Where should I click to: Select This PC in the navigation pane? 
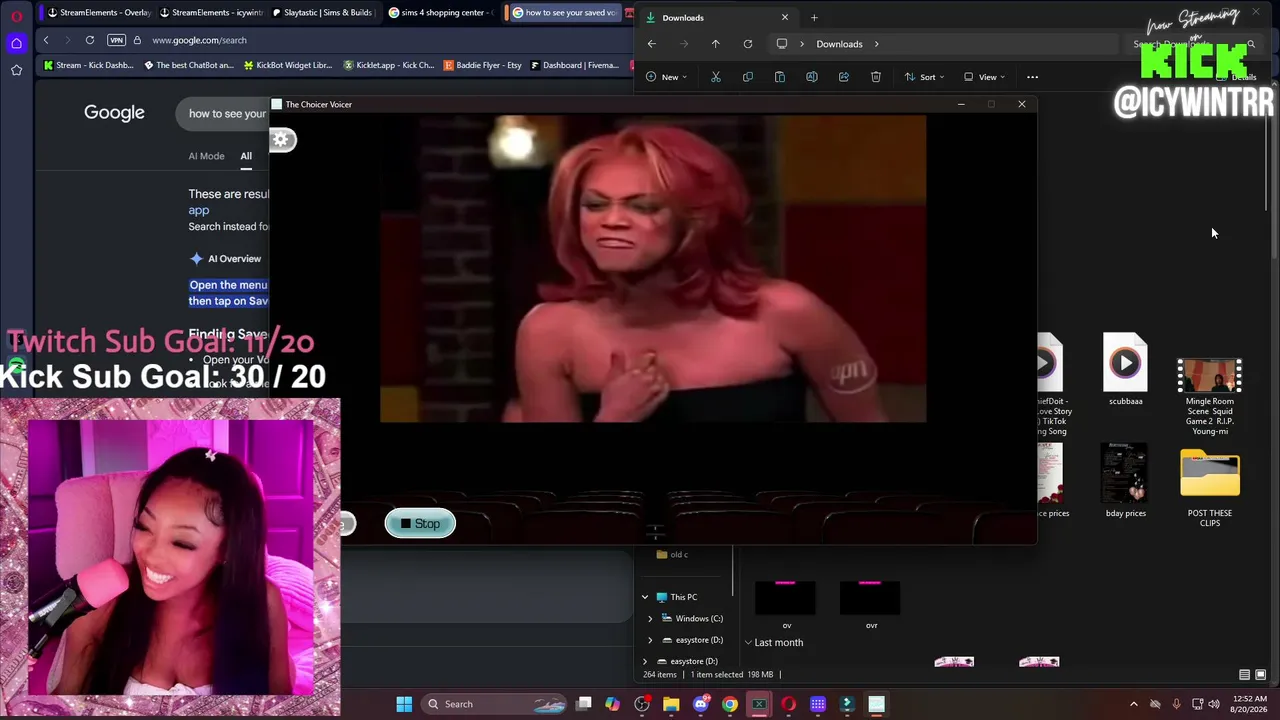pyautogui.click(x=684, y=597)
